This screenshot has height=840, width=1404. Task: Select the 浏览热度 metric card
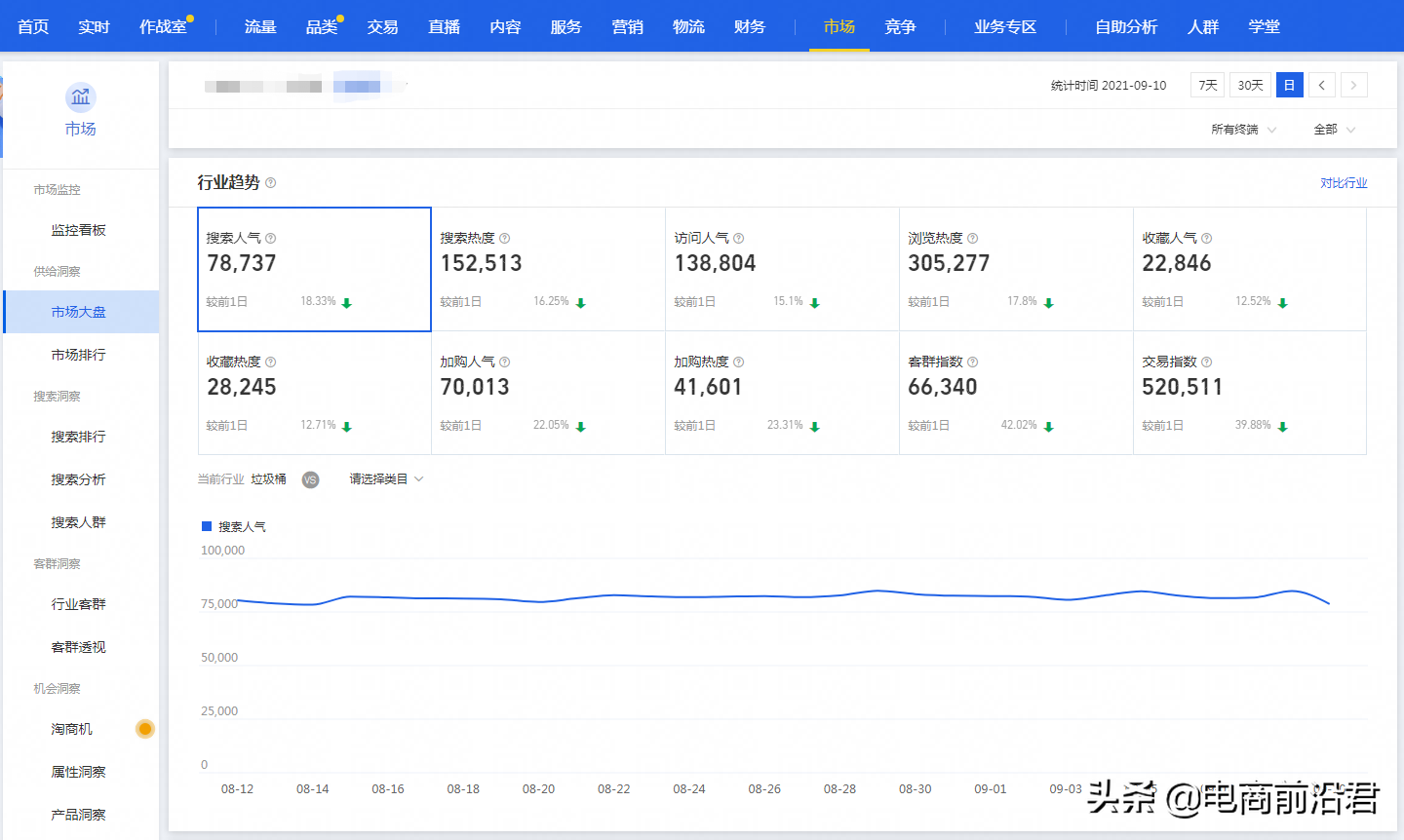[1016, 269]
